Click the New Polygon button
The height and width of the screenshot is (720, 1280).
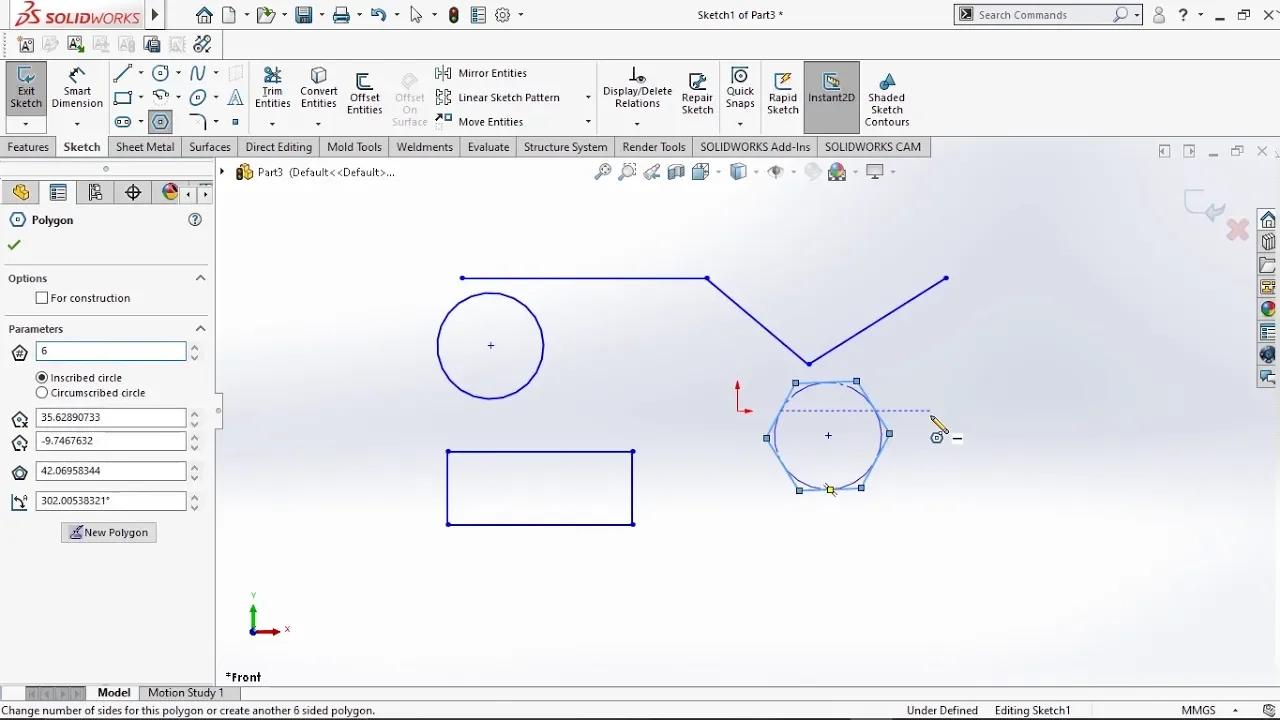click(108, 533)
